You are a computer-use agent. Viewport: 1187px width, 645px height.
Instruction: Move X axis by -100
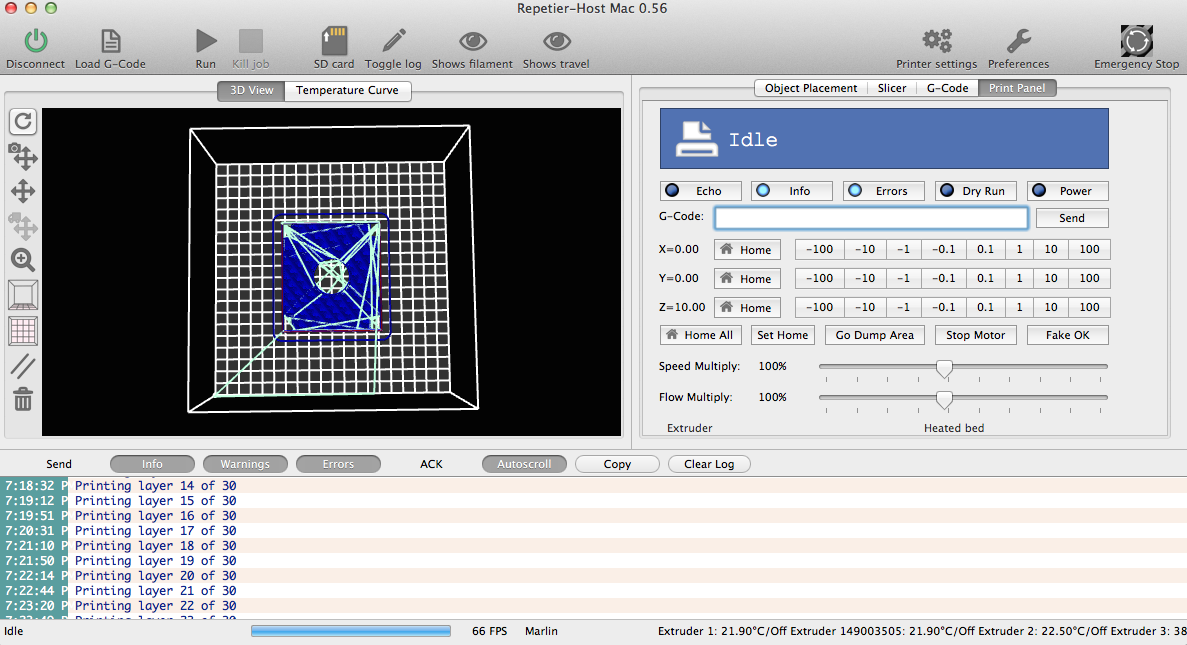coord(819,249)
